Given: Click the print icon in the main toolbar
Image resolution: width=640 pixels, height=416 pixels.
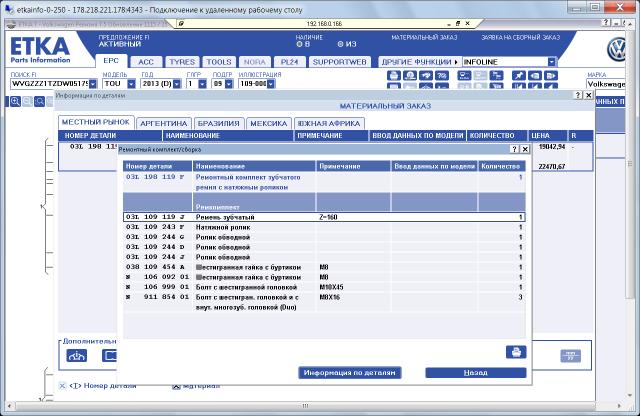Looking at the screenshot, I should click(x=393, y=76).
